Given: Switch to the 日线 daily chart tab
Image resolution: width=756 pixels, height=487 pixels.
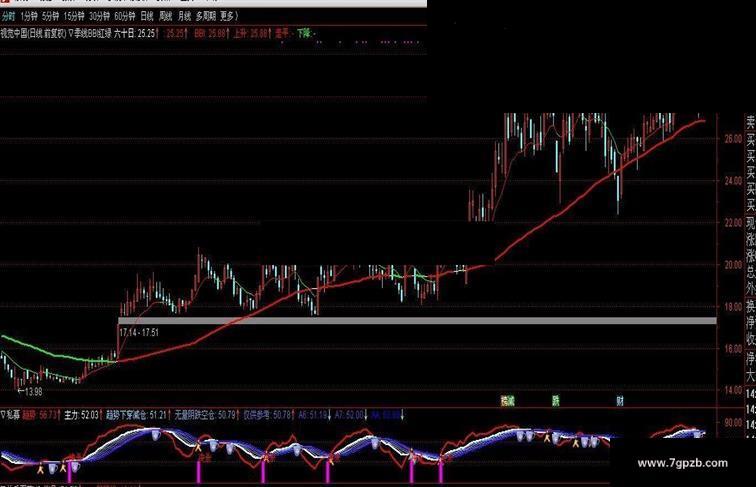Looking at the screenshot, I should pos(147,16).
